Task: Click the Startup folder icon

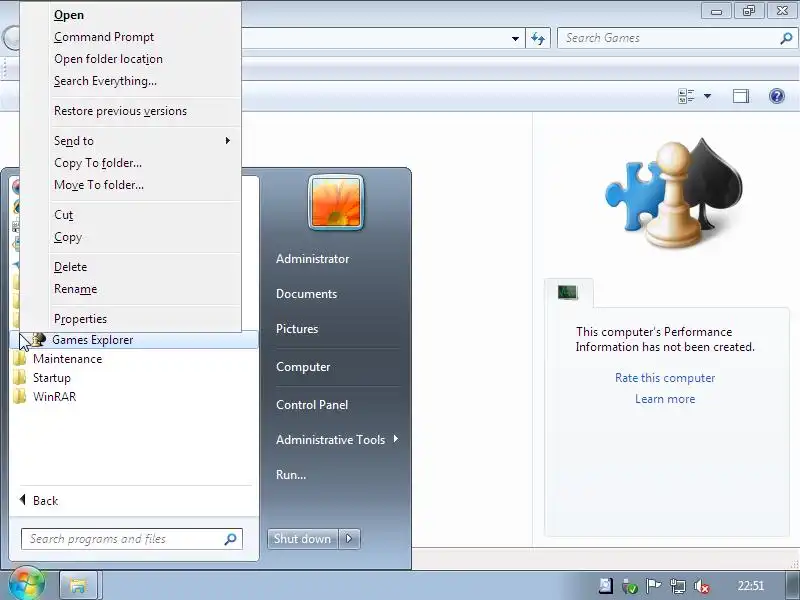Action: tap(19, 378)
